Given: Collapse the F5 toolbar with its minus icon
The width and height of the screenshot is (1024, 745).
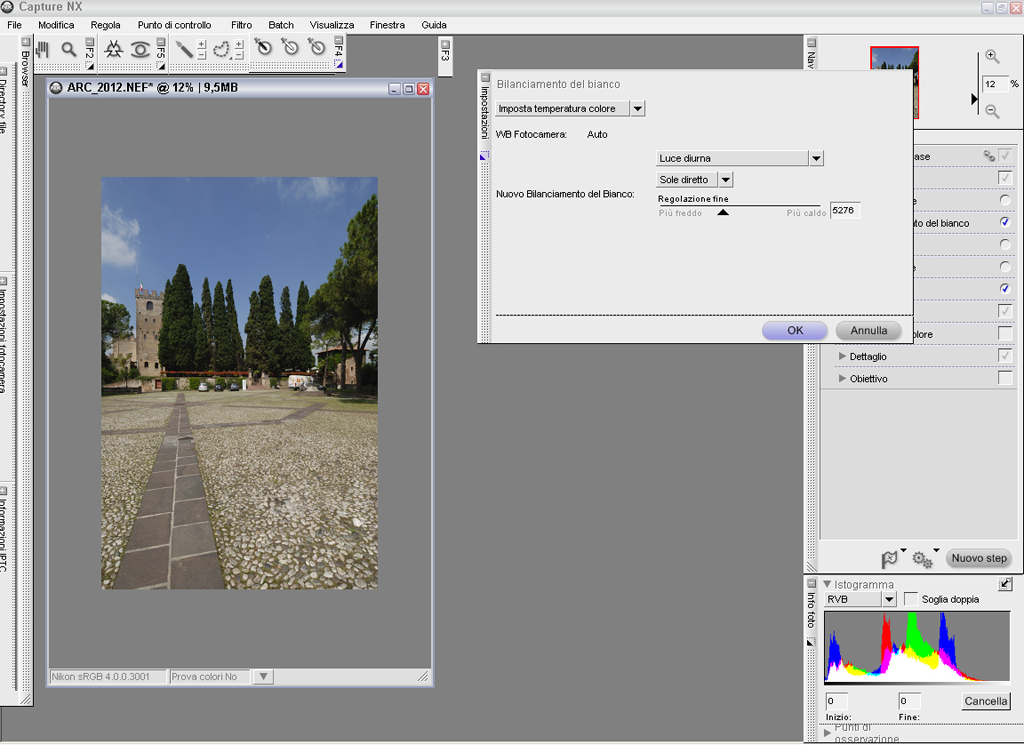Looking at the screenshot, I should 161,42.
